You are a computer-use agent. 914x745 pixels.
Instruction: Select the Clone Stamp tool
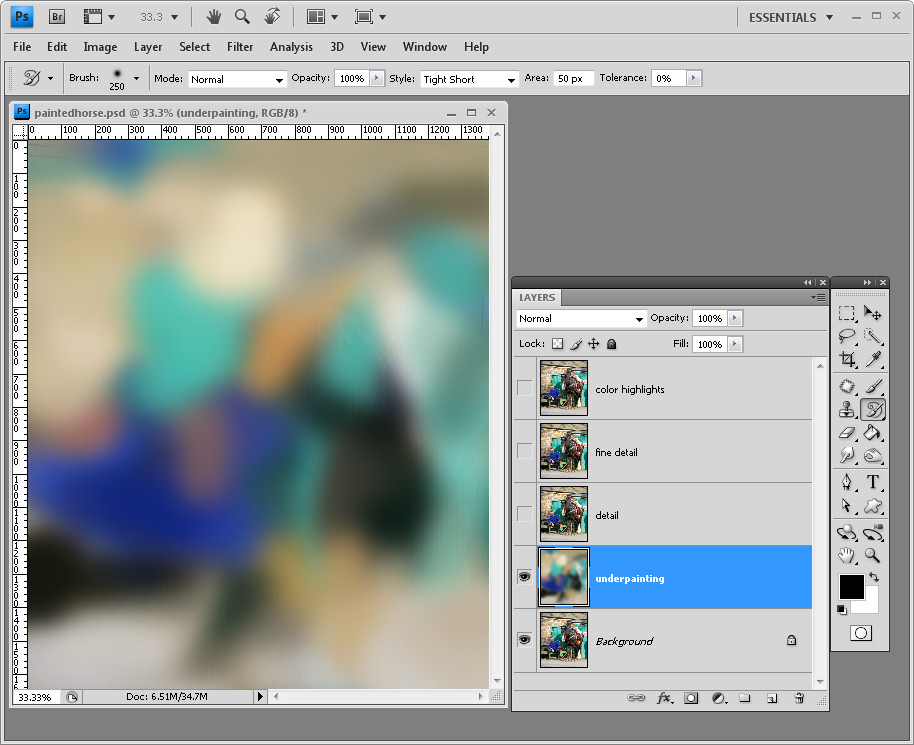pos(847,409)
